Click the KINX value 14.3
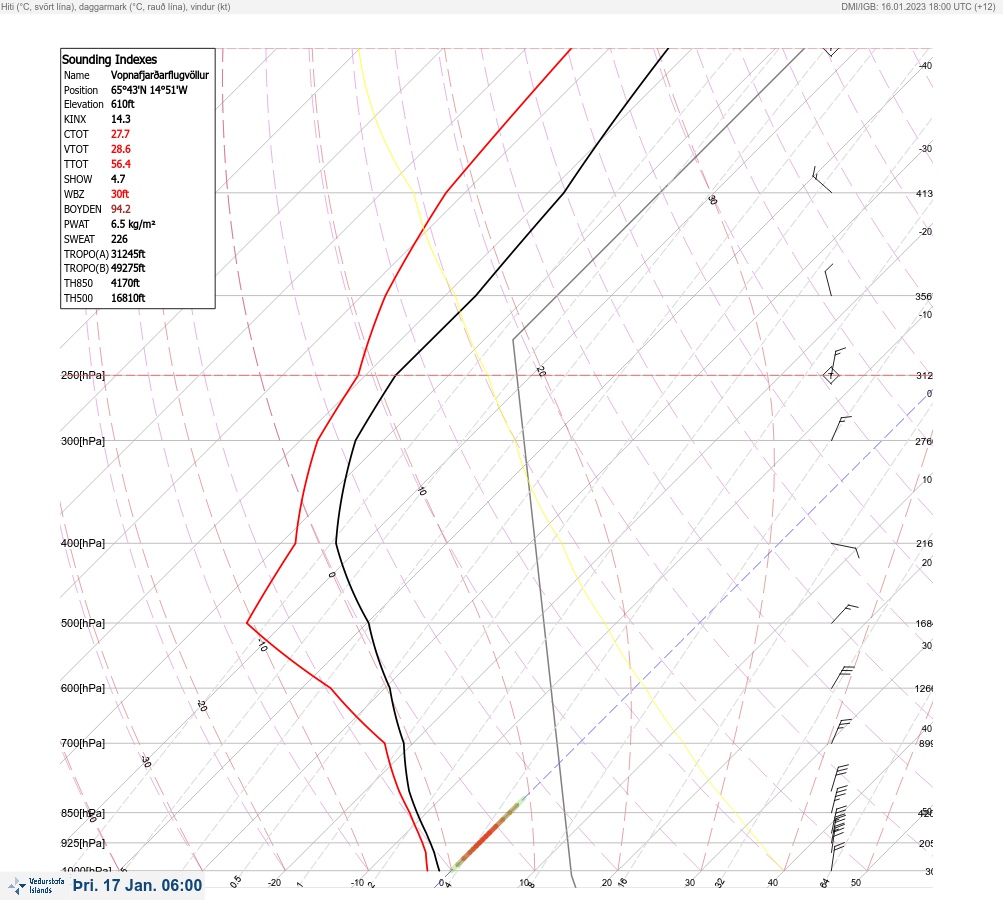Screen dimensions: 1003x900 (x=121, y=119)
